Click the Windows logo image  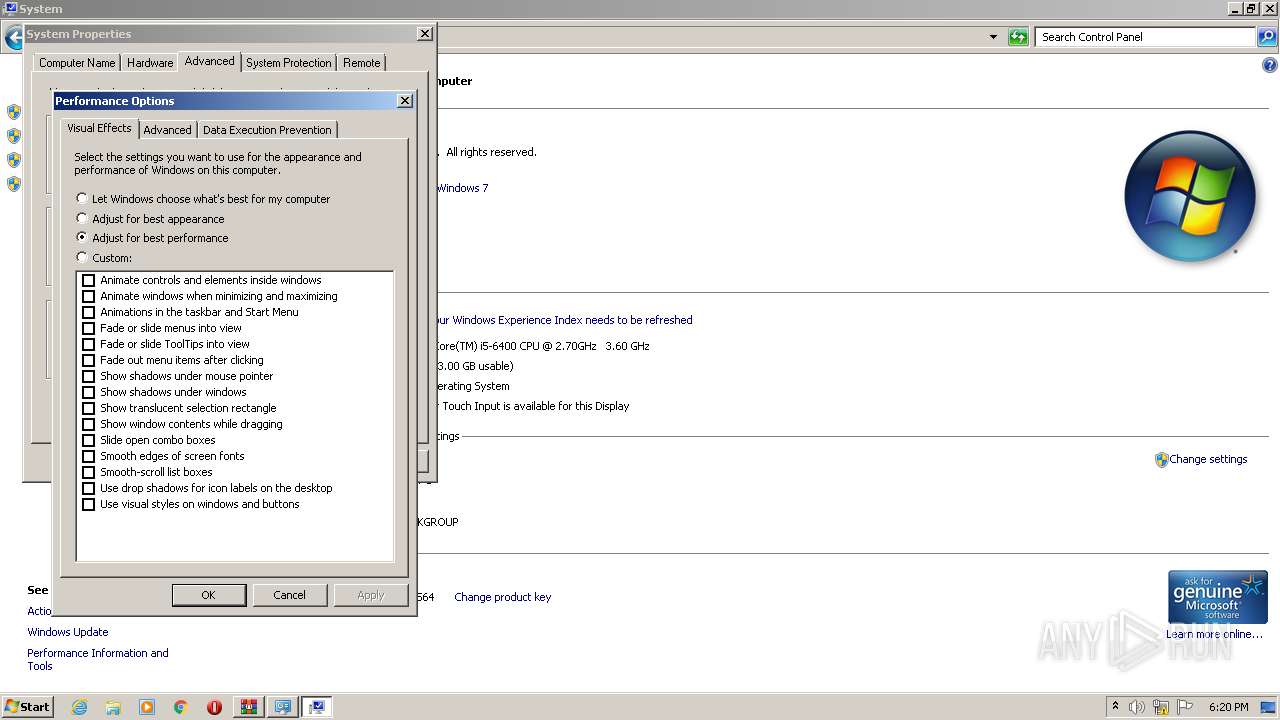click(x=1189, y=196)
